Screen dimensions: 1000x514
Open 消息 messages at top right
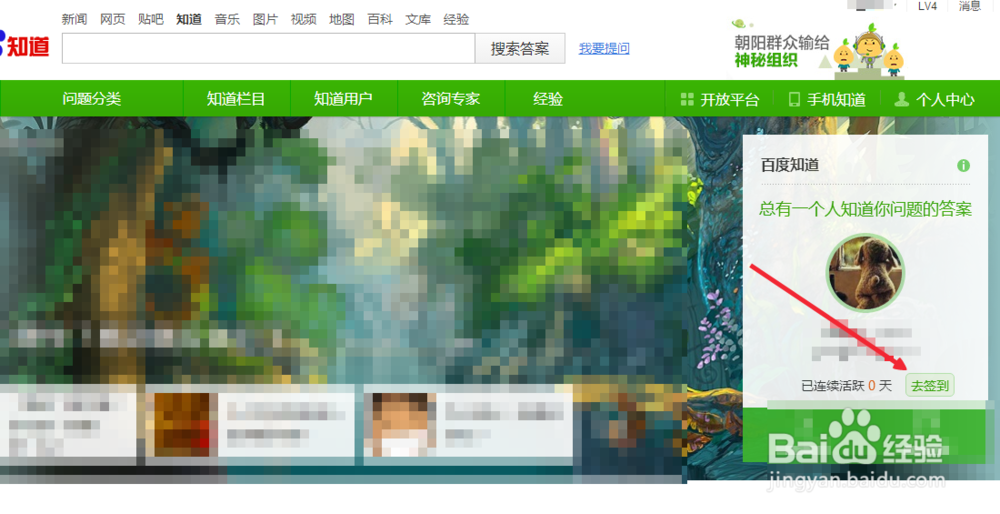969,6
